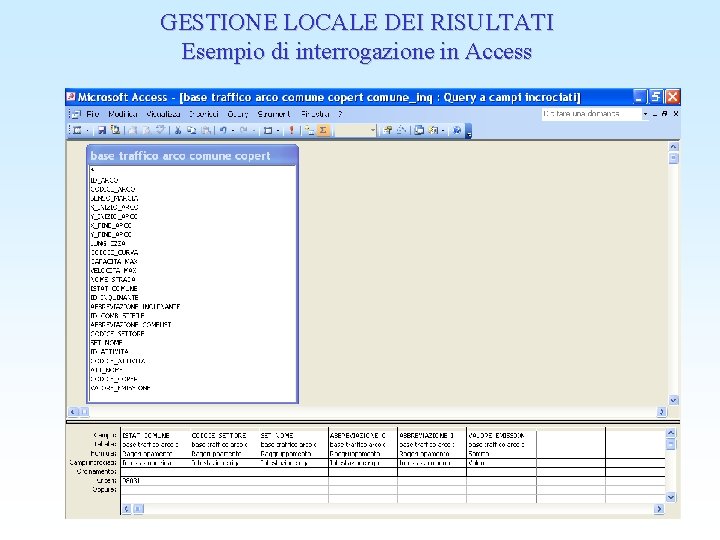Screen dimensions: 720x540
Task: Open the Inserisci menu
Action: (x=203, y=114)
